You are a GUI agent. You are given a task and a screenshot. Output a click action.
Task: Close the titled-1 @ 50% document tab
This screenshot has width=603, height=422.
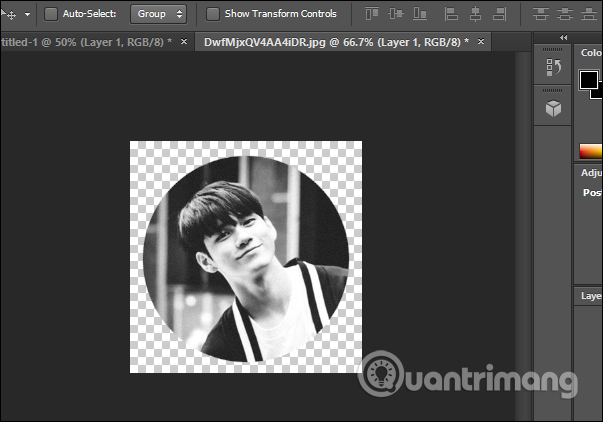pos(184,42)
